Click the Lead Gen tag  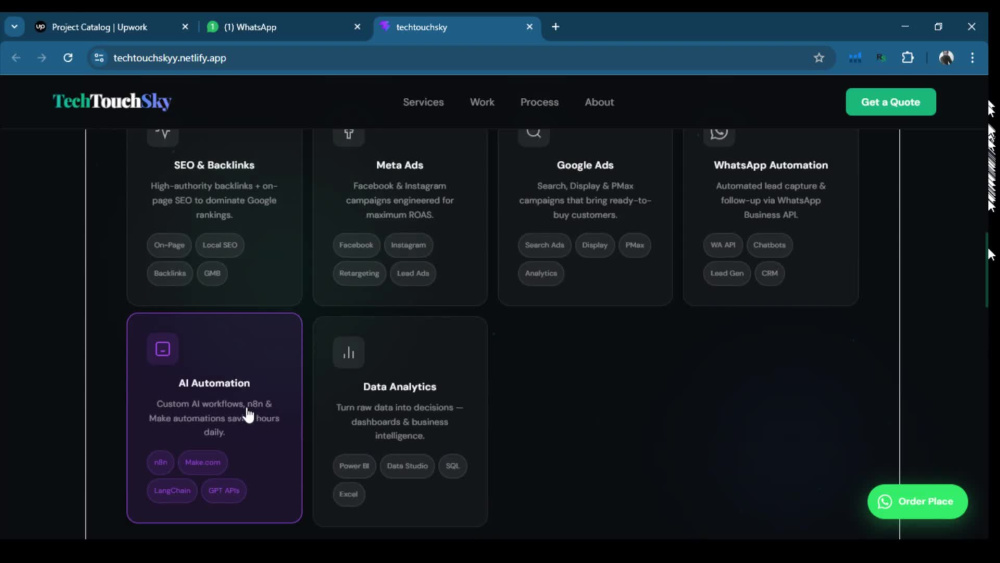tap(726, 274)
